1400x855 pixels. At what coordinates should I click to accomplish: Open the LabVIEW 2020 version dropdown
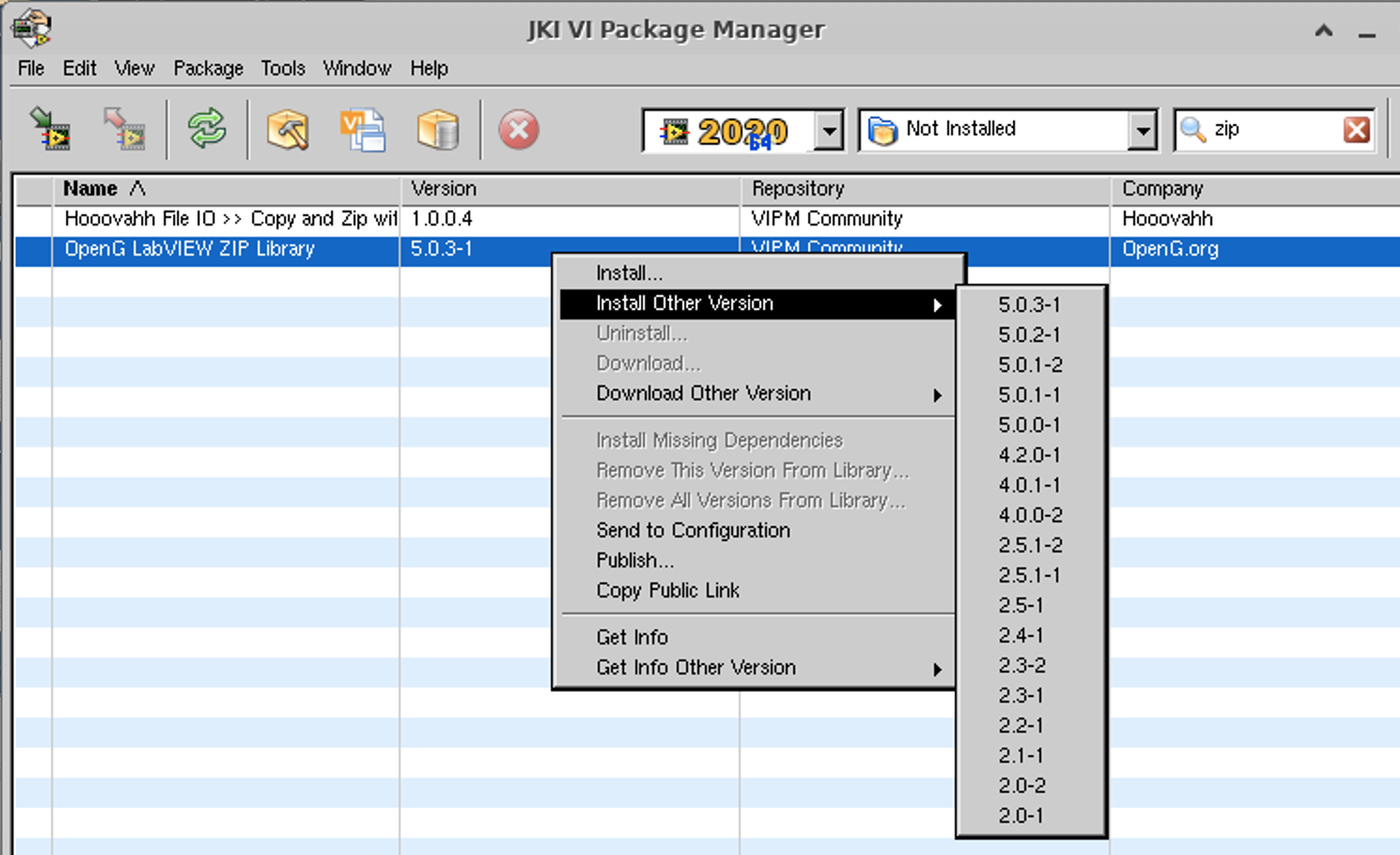pyautogui.click(x=829, y=131)
